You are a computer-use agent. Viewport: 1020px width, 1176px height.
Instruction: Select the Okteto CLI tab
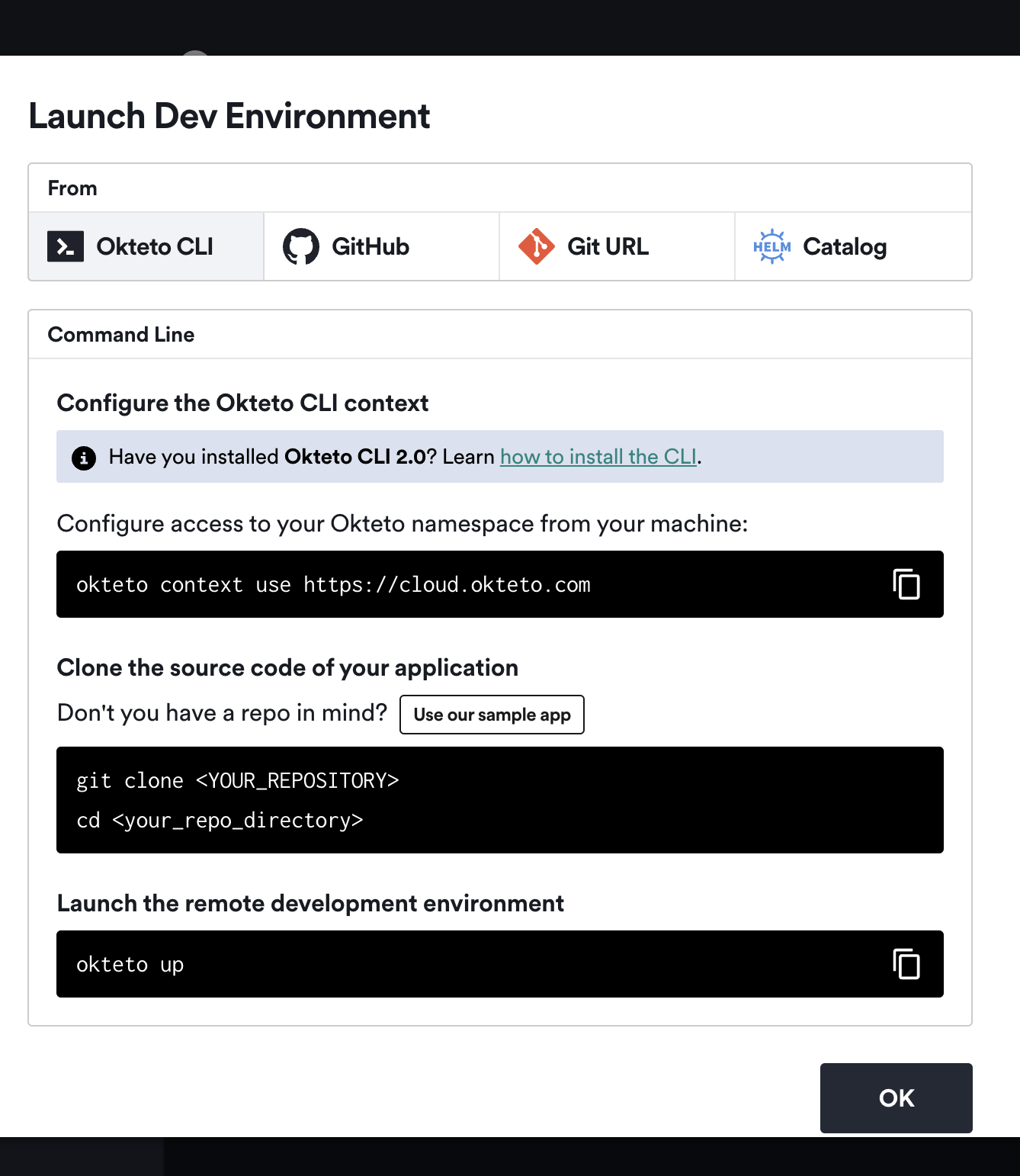146,246
